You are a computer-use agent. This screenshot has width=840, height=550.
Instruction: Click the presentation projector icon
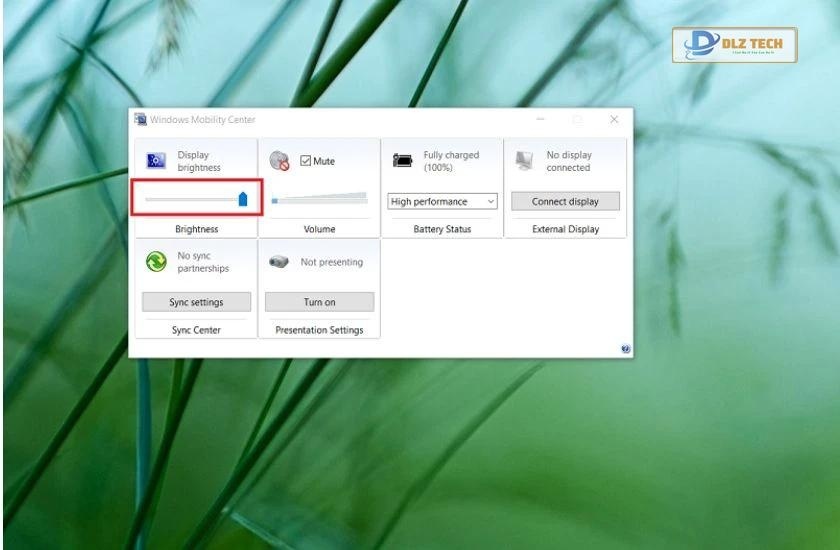point(279,262)
